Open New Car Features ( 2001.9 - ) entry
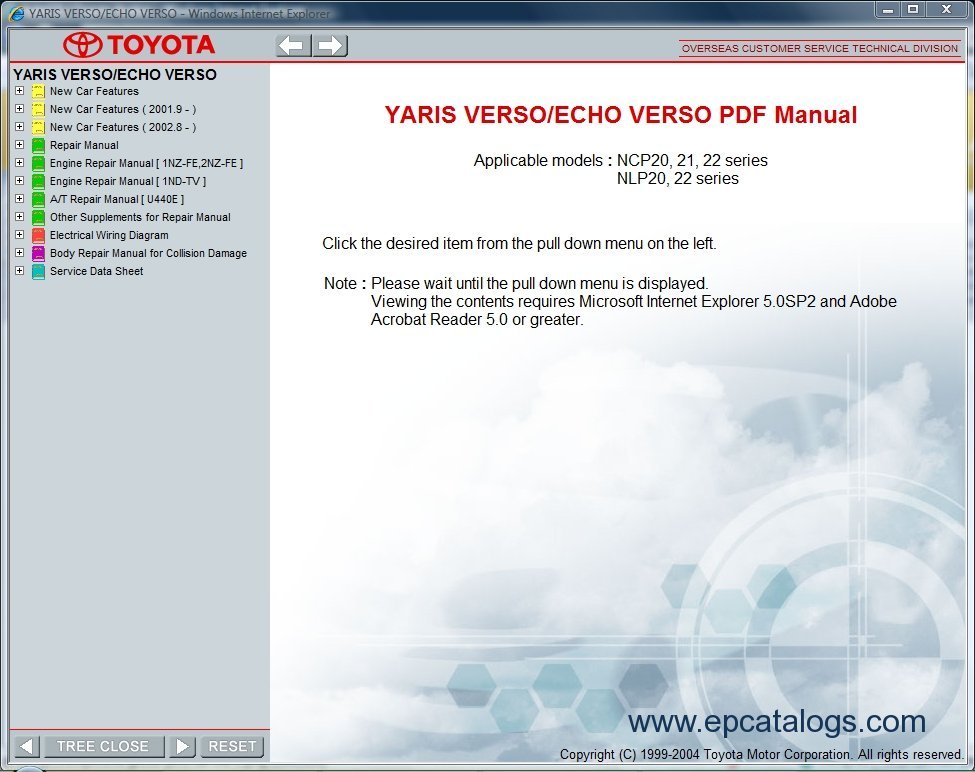 [123, 109]
